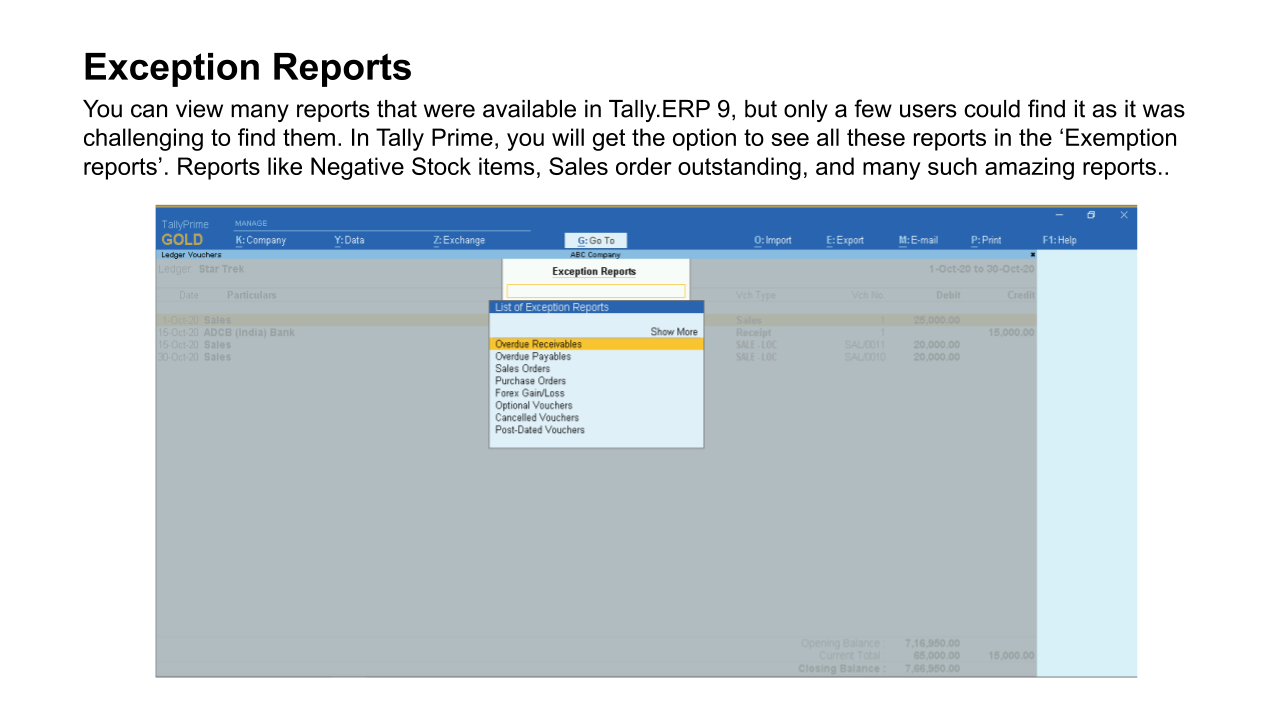The width and height of the screenshot is (1280, 720).
Task: Click the G: Go To button
Action: 596,240
